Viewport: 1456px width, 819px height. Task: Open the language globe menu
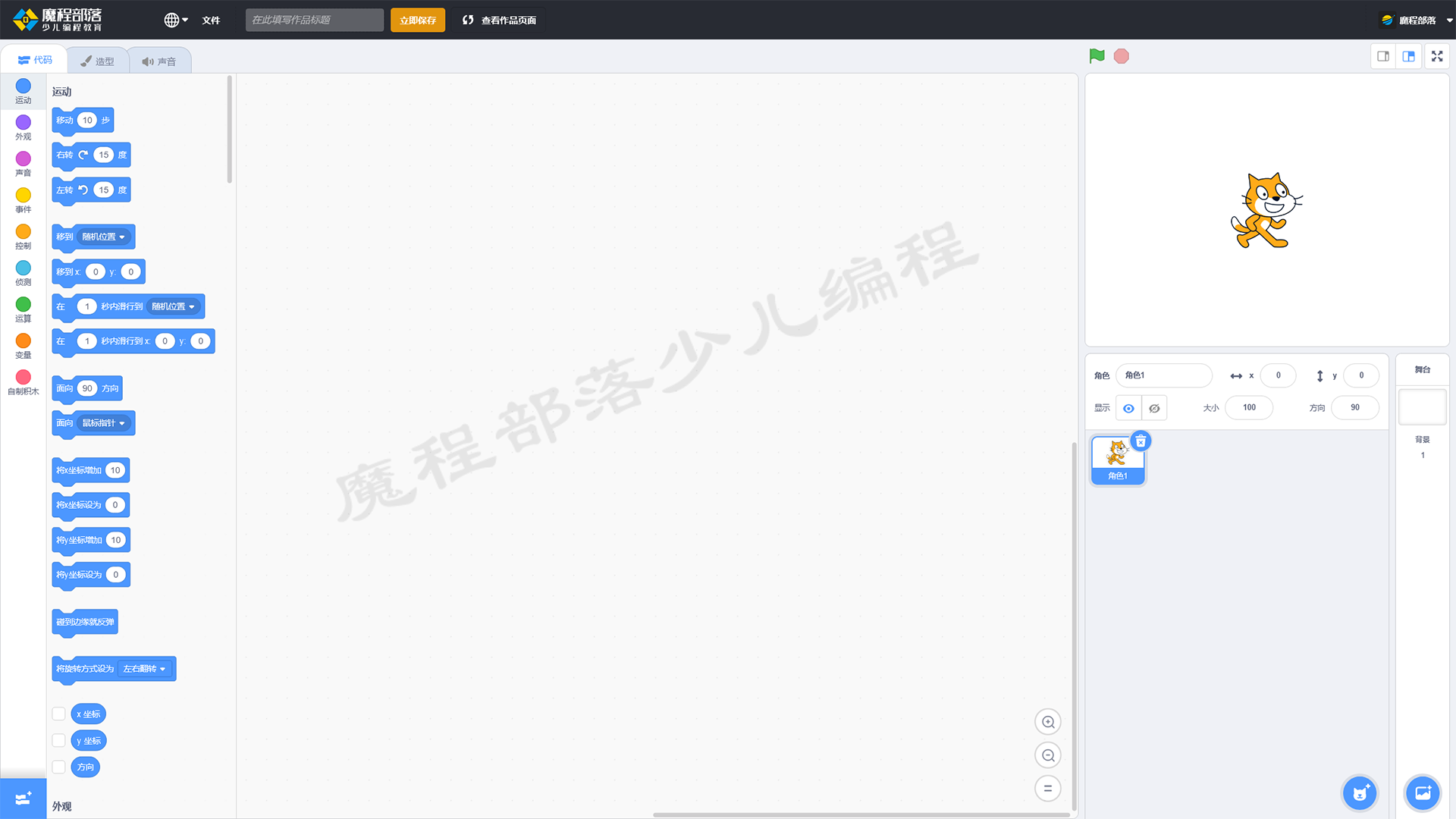(x=176, y=20)
